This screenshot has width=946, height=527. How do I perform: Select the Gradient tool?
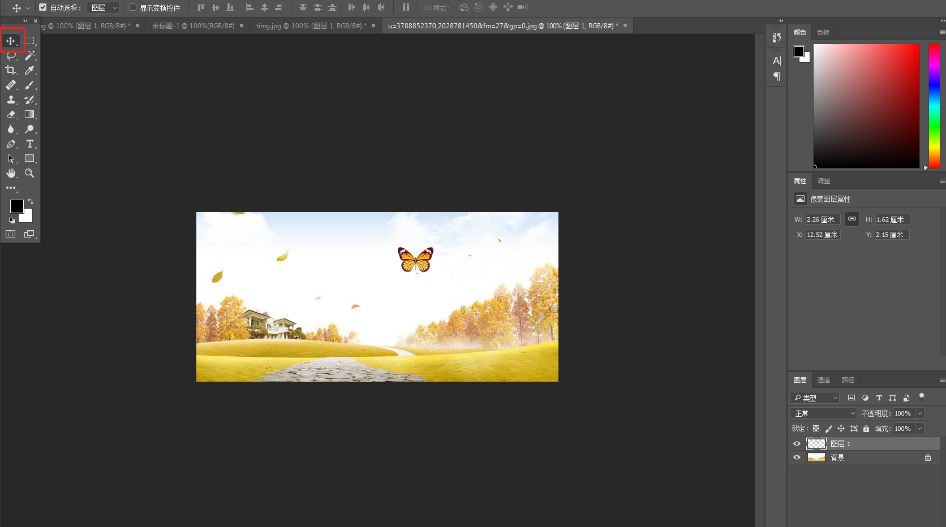(x=30, y=114)
